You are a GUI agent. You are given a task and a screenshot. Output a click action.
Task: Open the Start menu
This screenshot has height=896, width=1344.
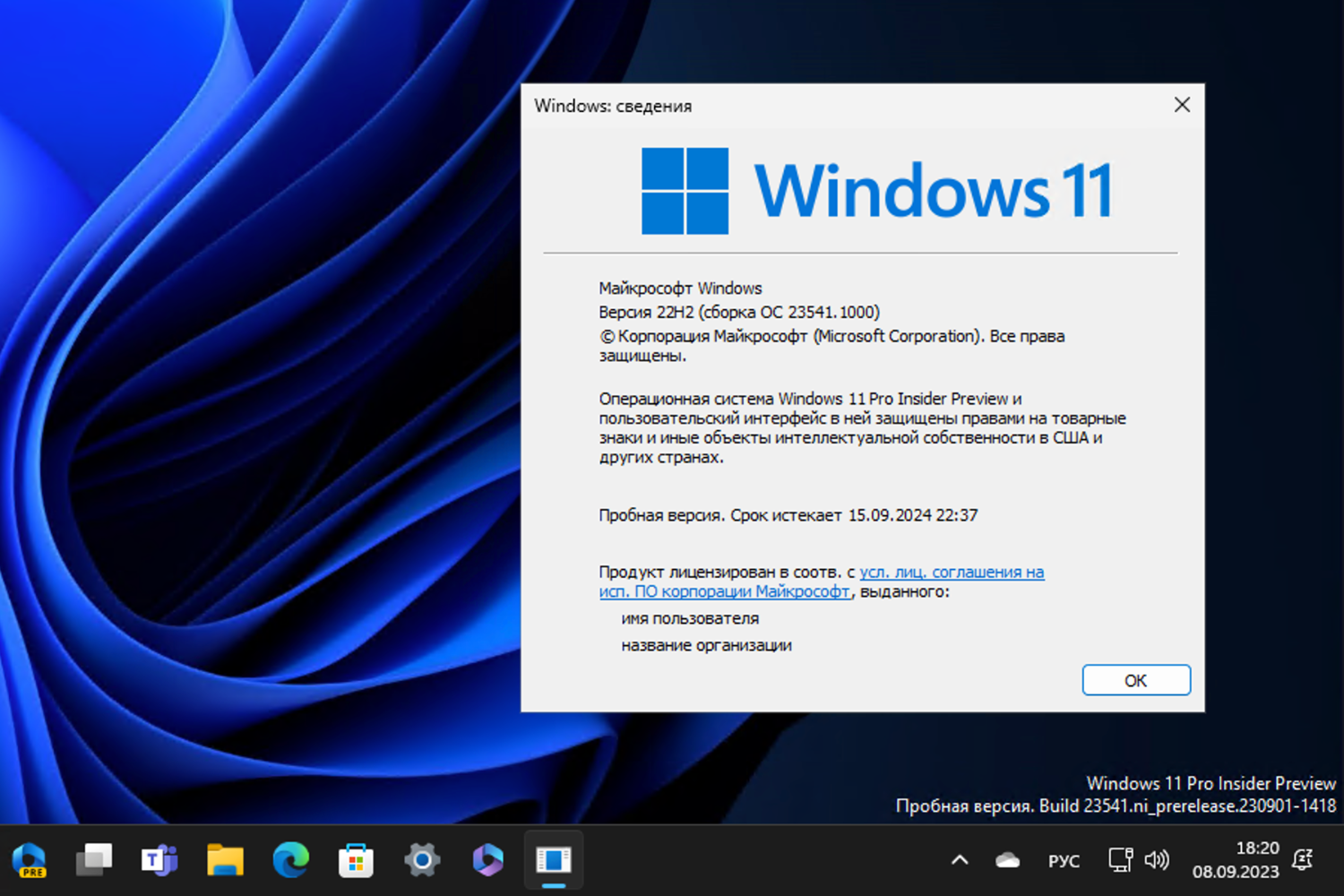[30, 860]
